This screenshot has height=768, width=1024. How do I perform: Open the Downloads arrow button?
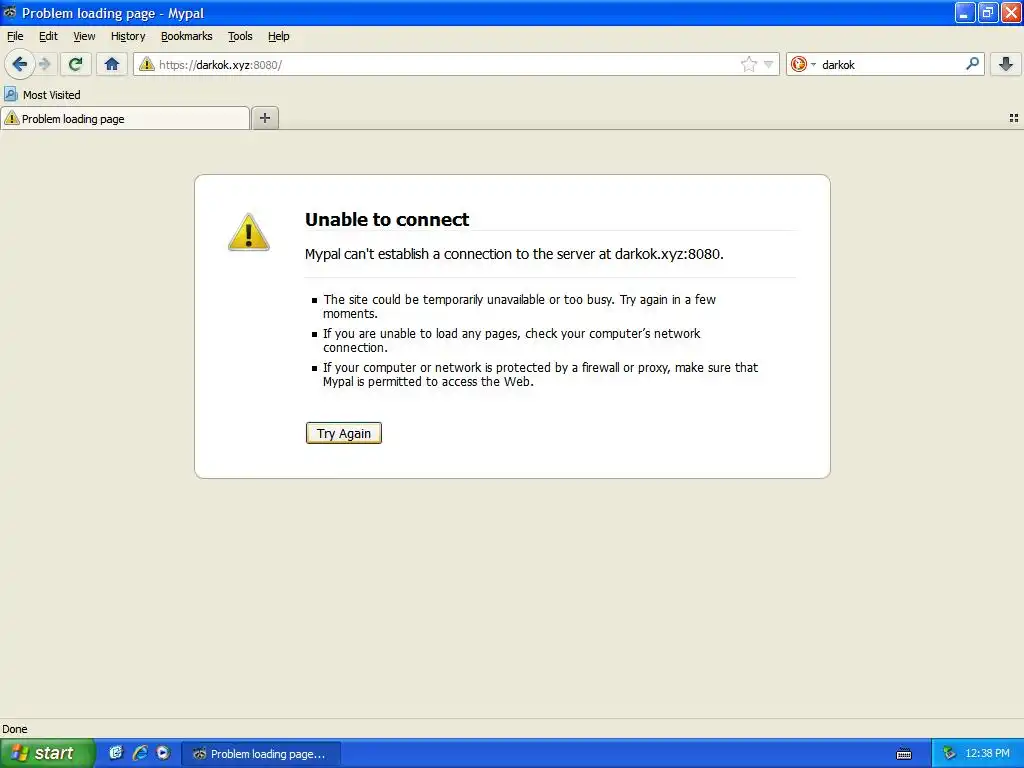(x=1006, y=64)
